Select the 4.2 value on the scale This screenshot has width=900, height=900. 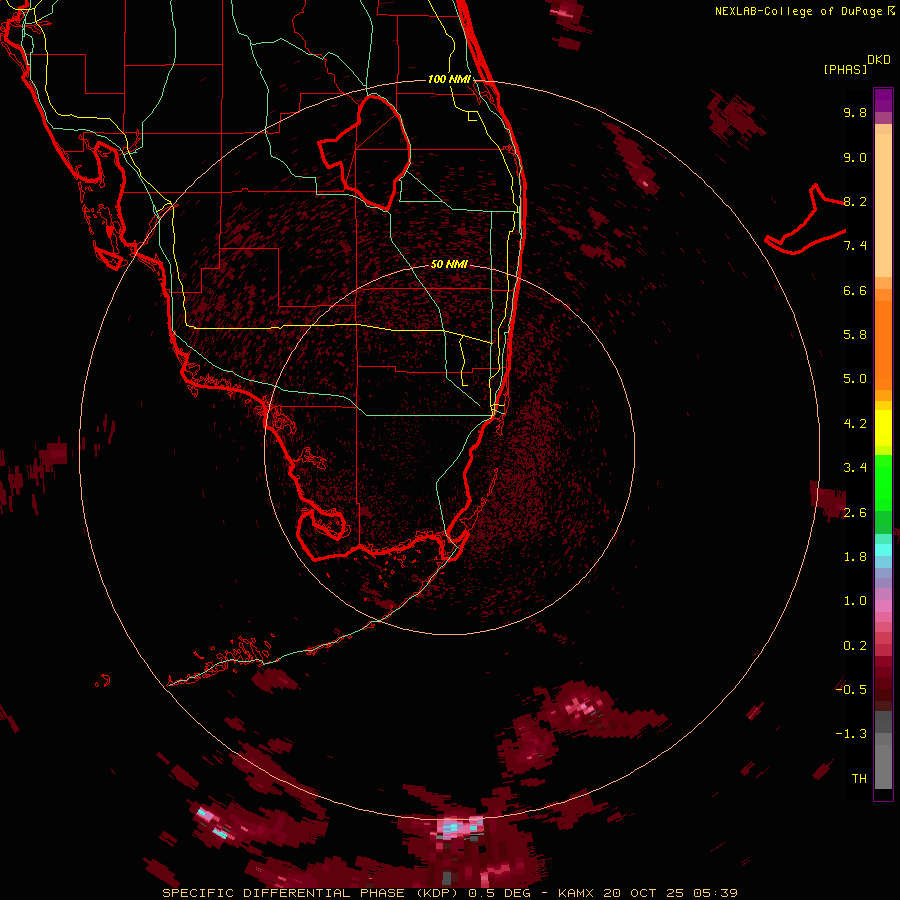[855, 424]
